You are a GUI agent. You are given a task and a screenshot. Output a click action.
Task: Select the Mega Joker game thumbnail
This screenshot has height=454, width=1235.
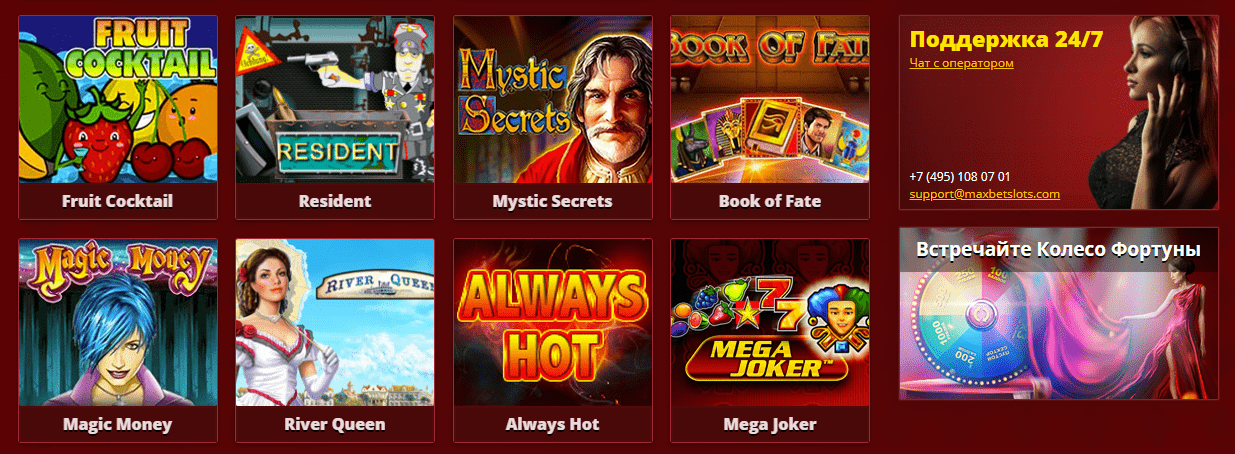[x=770, y=322]
